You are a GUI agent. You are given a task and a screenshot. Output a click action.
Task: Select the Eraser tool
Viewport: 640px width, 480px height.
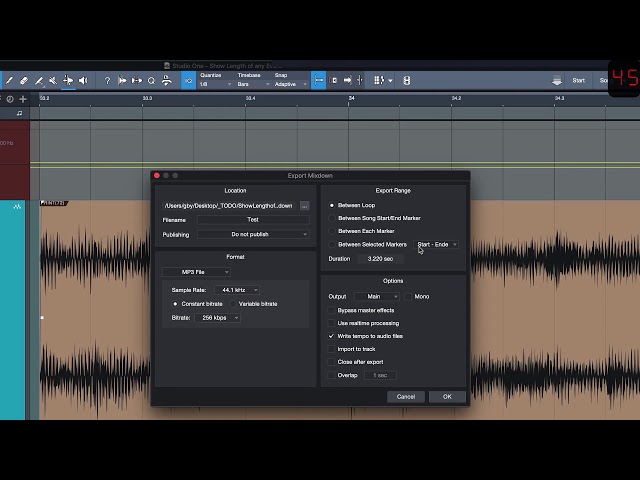[24, 80]
